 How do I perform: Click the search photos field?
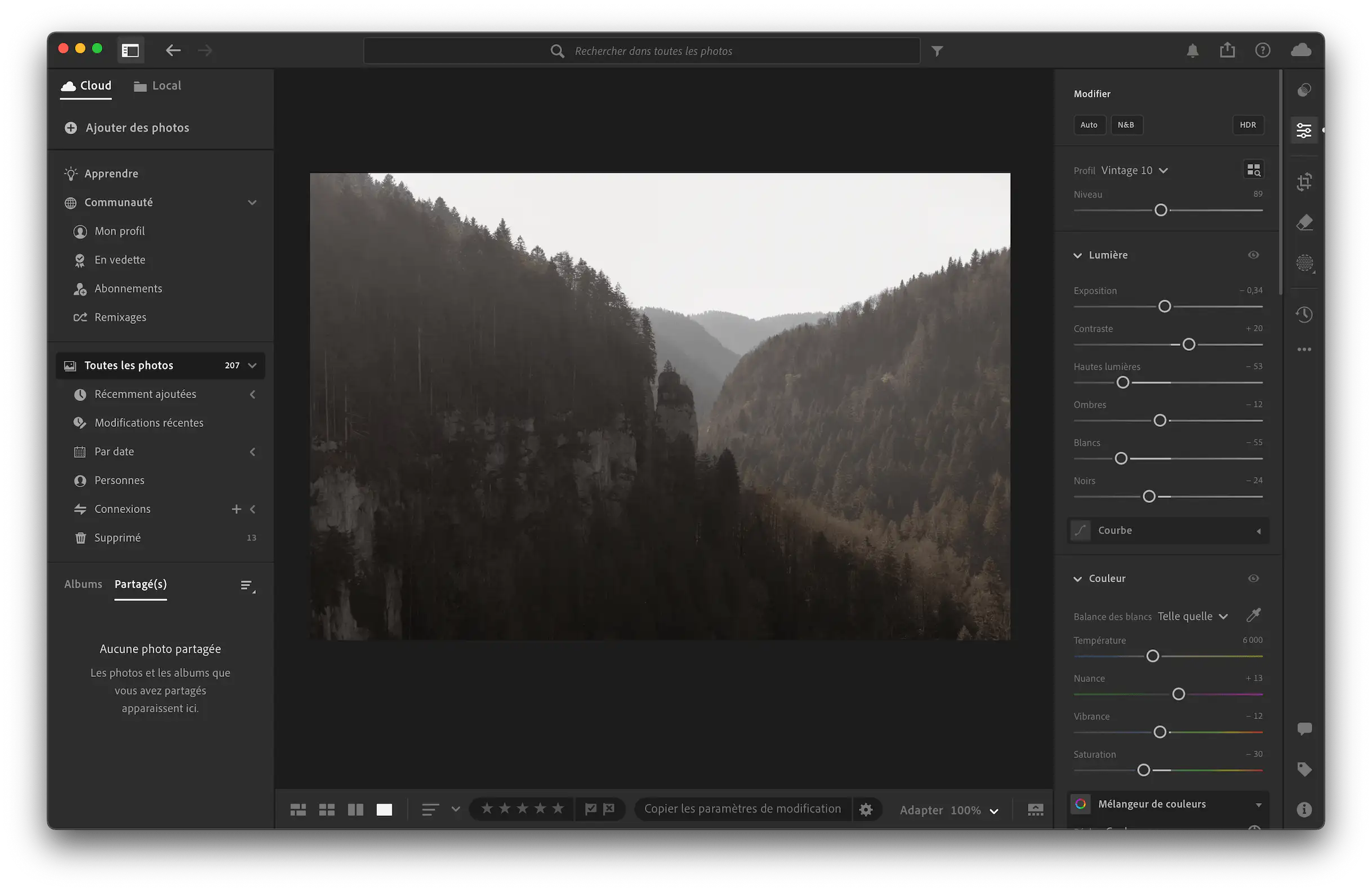point(641,51)
